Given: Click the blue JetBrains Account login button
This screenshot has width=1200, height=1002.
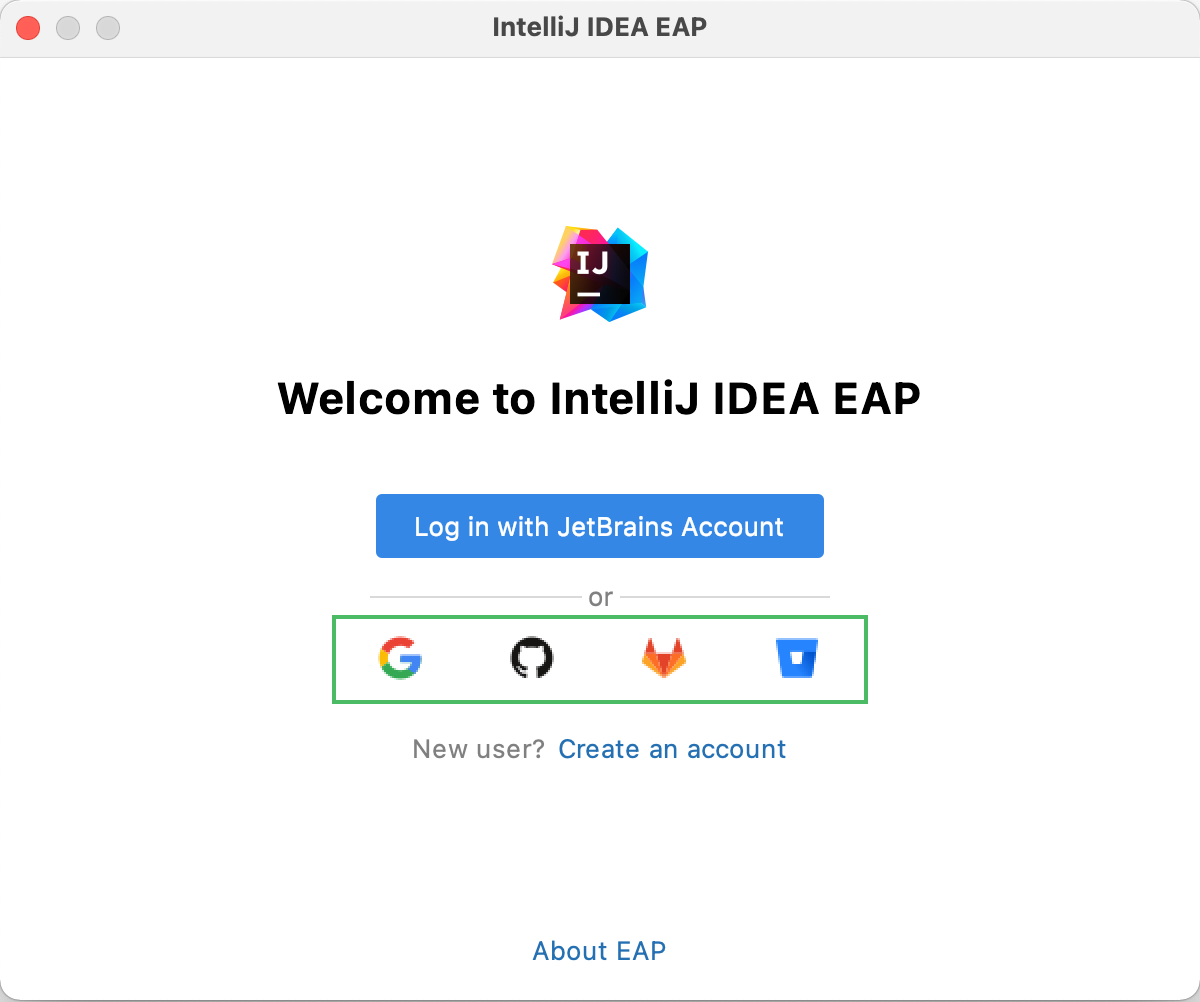Looking at the screenshot, I should click(600, 526).
